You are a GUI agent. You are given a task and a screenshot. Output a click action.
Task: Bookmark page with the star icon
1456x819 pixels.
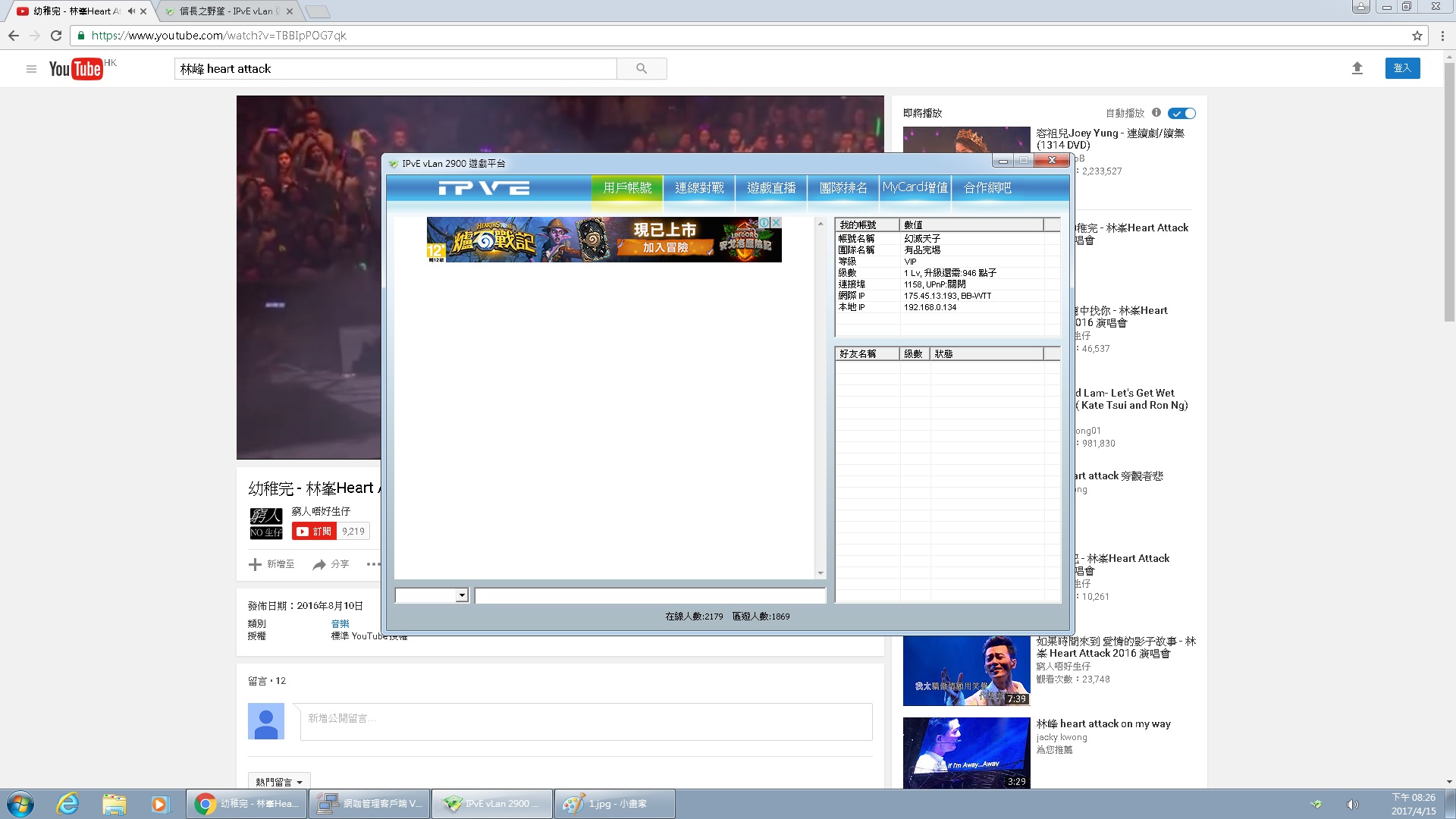(1417, 36)
